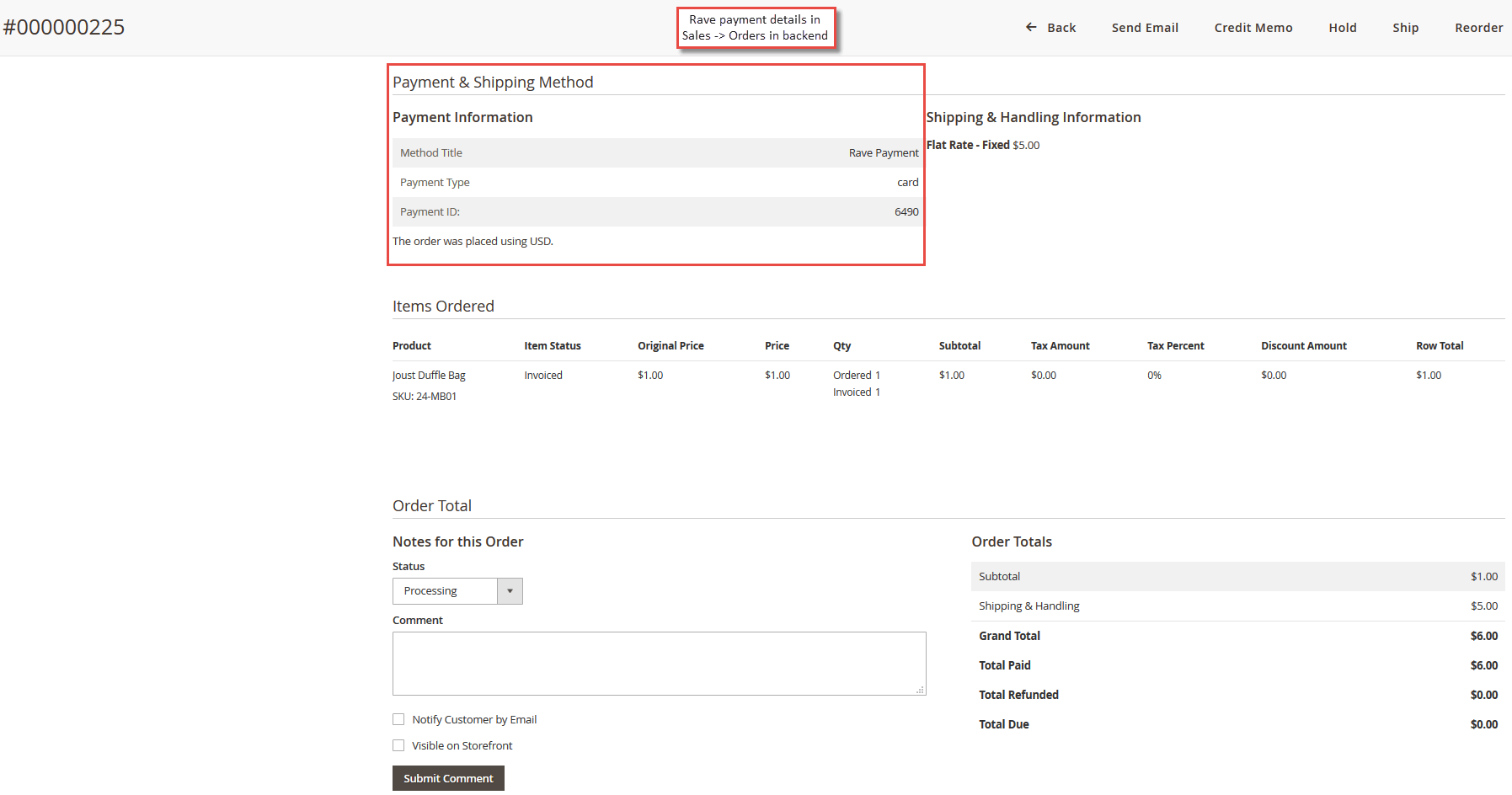Place the order on Hold

[1342, 27]
